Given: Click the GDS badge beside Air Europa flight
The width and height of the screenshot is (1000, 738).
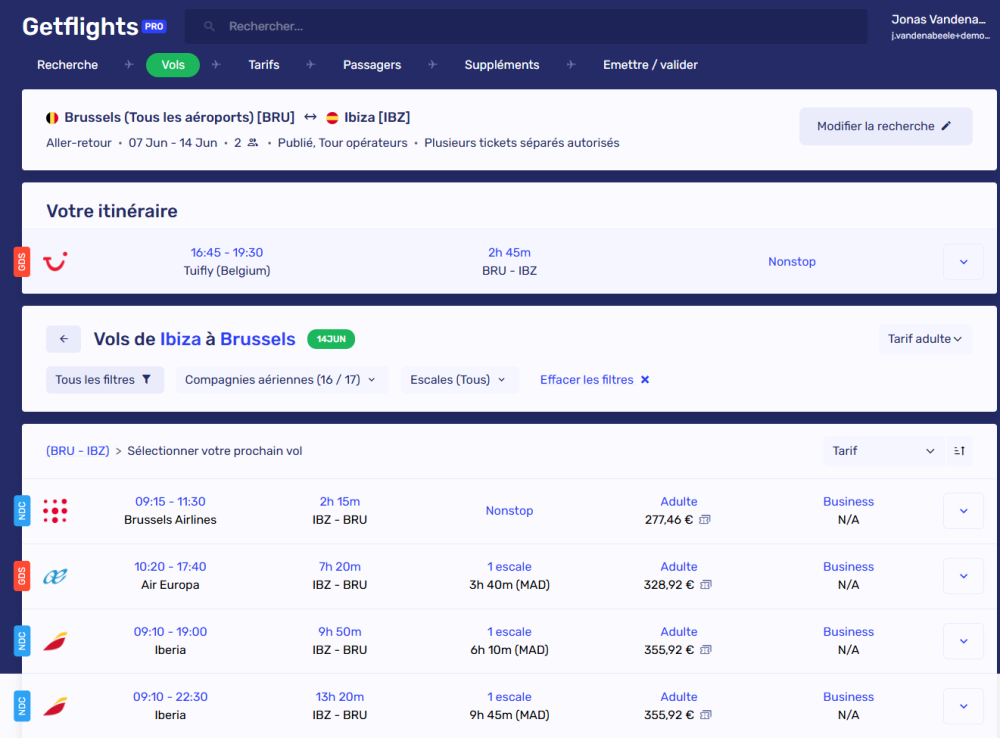Looking at the screenshot, I should 22,576.
